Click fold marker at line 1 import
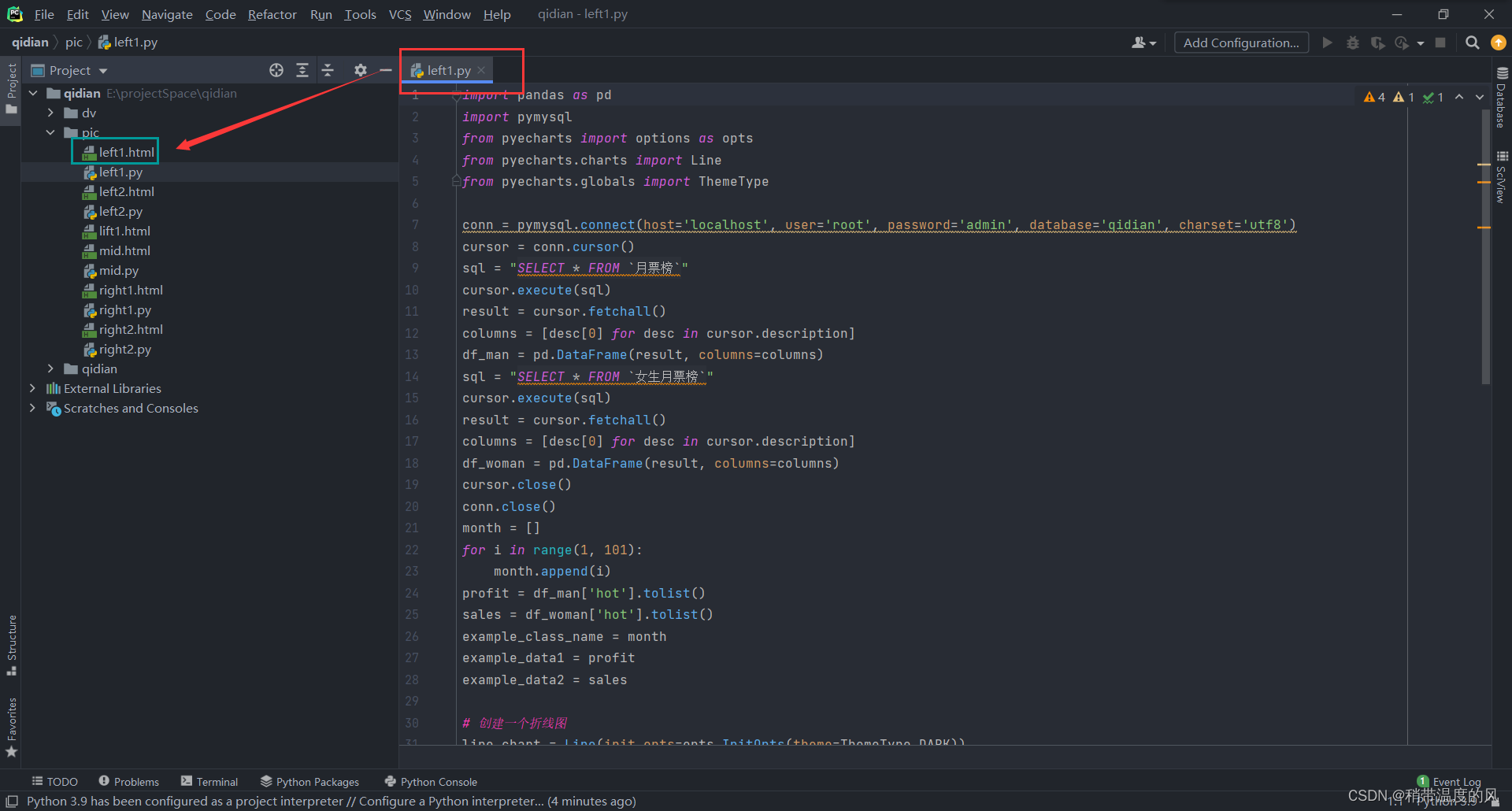This screenshot has height=811, width=1512. click(456, 95)
